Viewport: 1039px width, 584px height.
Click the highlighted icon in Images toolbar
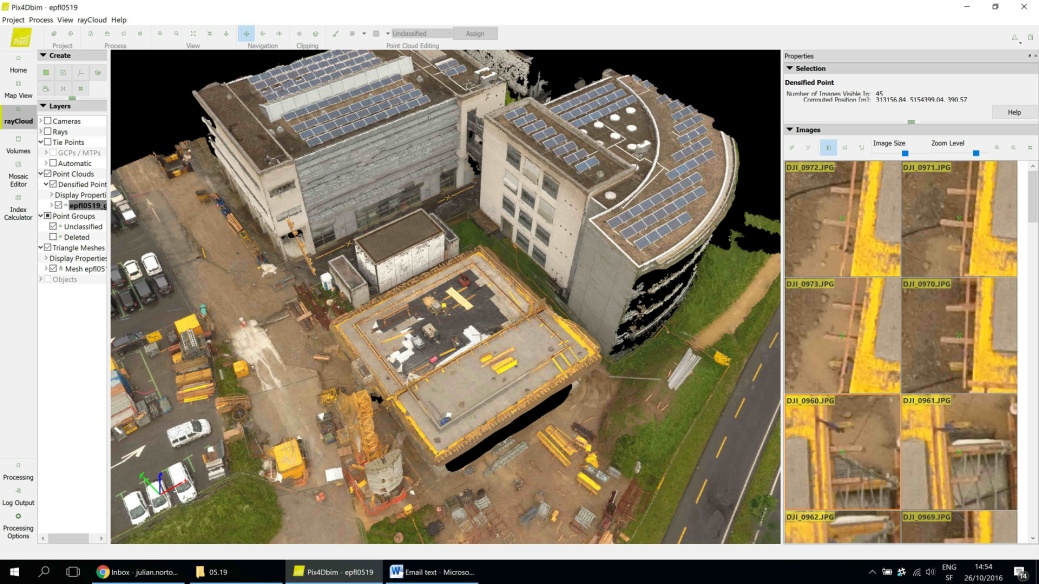(x=828, y=148)
